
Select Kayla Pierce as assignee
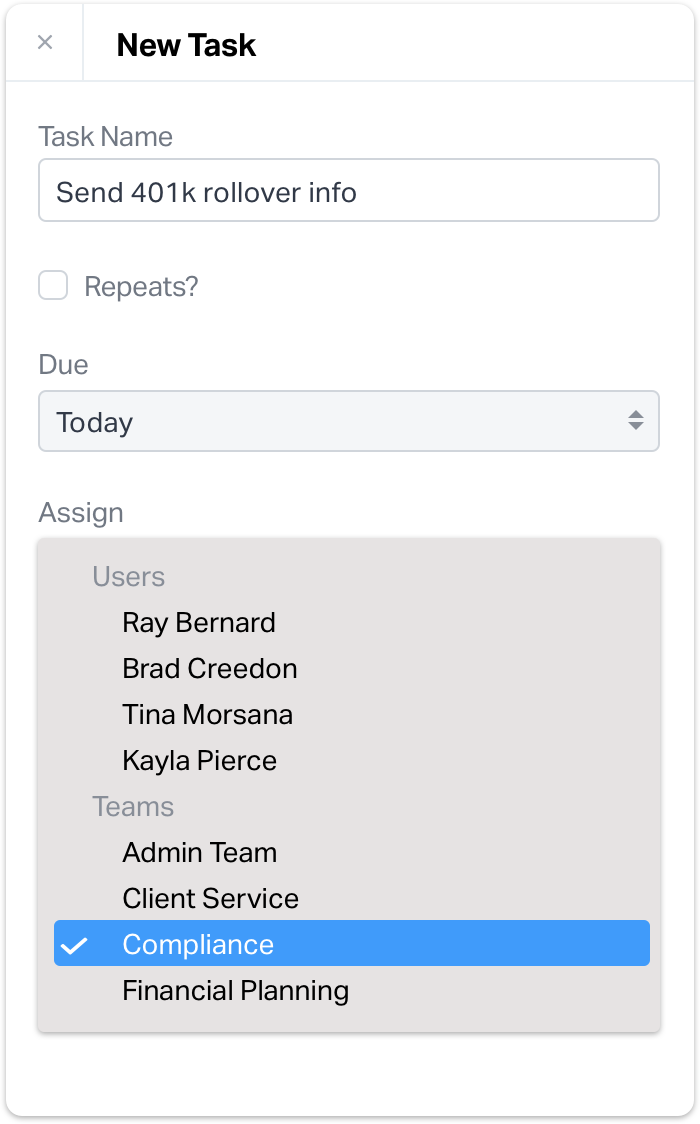pos(198,760)
